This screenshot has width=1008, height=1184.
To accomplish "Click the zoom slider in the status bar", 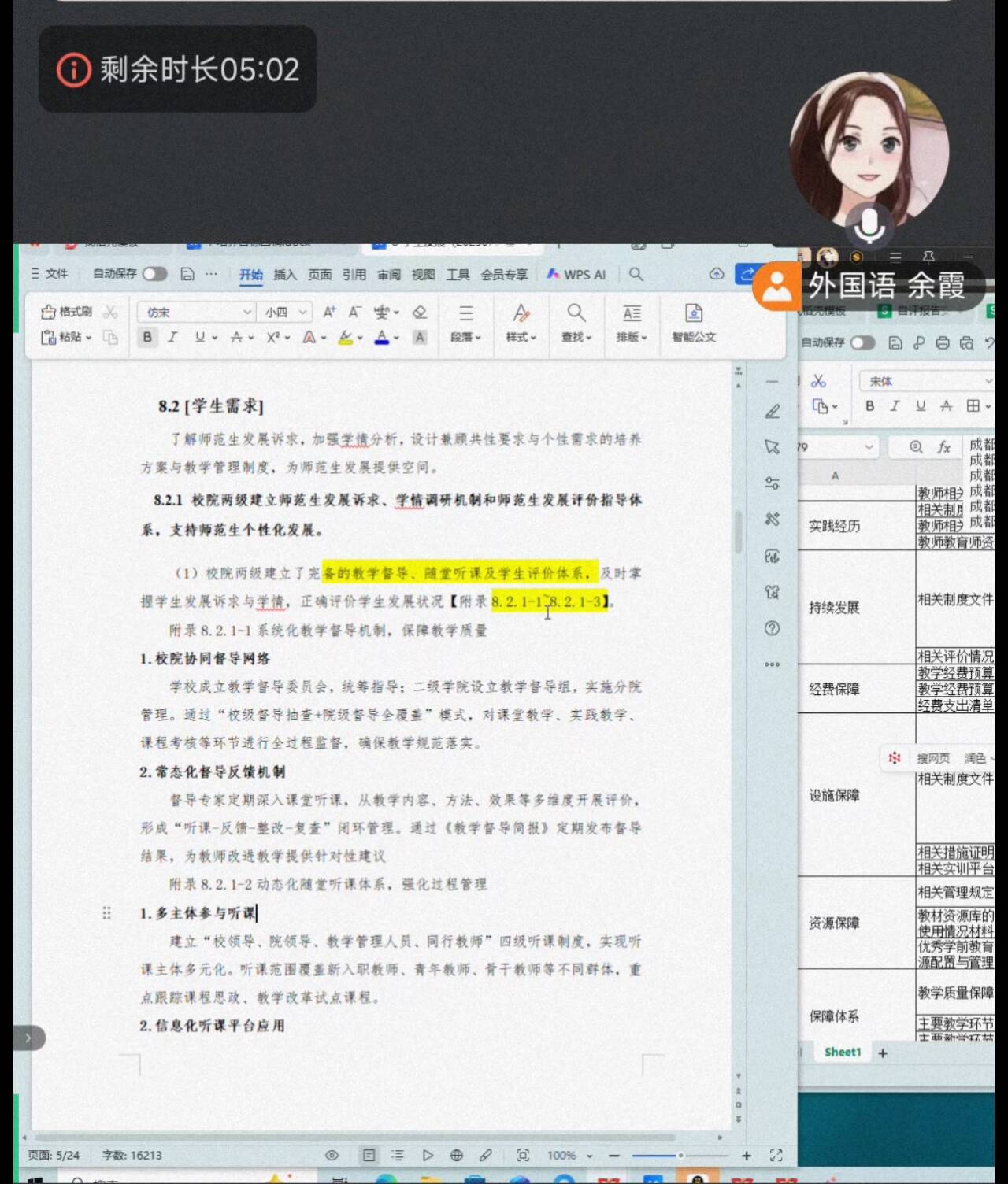I will point(680,1155).
